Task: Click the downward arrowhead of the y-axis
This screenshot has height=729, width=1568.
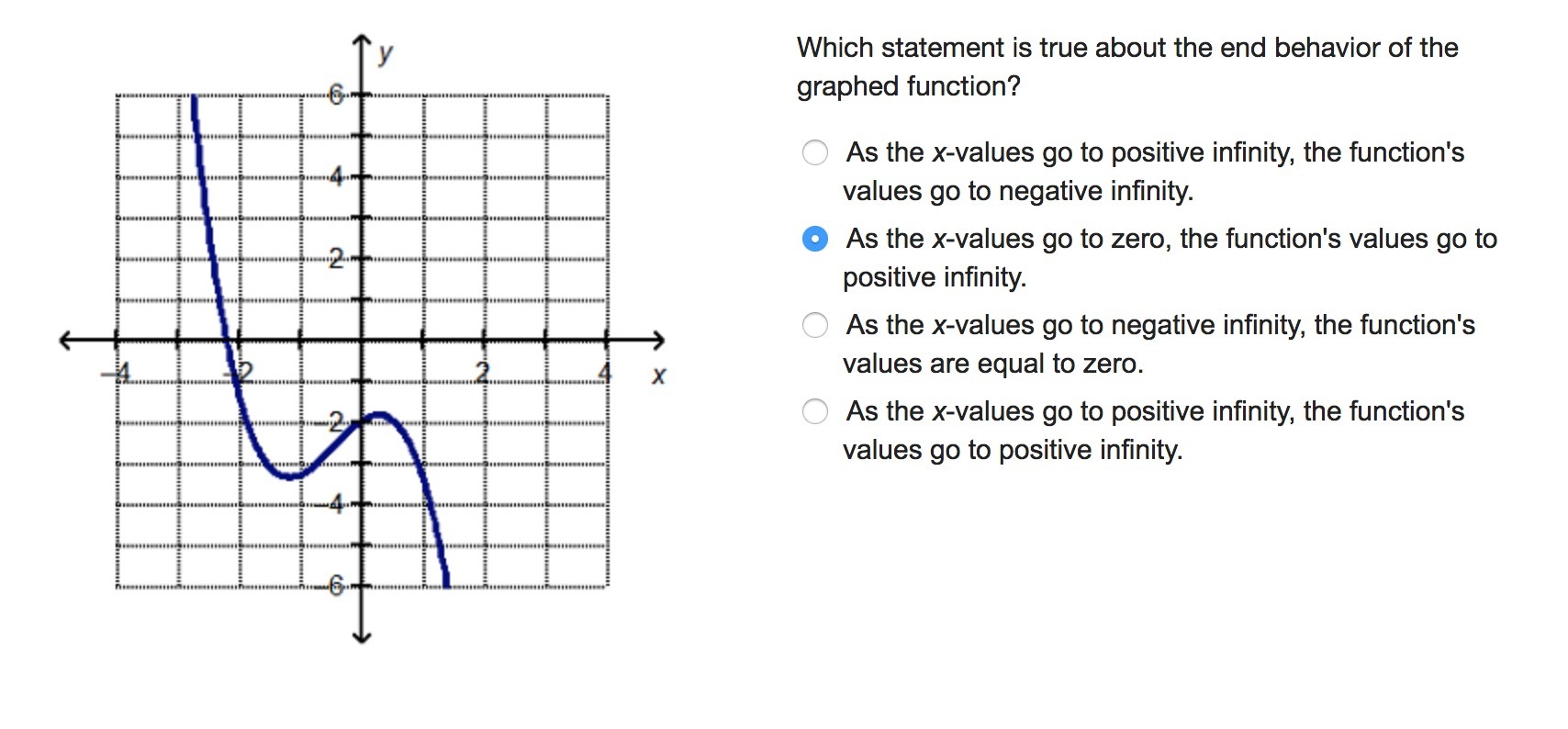Action: pyautogui.click(x=362, y=635)
